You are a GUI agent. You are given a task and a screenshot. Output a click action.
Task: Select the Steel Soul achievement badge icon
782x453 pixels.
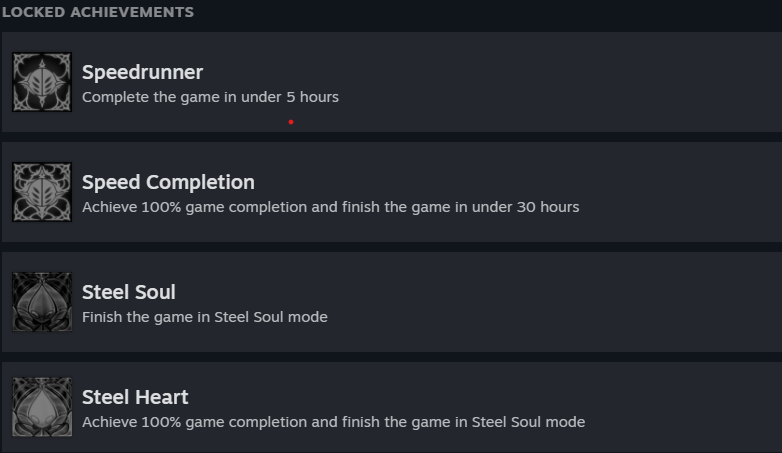click(42, 302)
